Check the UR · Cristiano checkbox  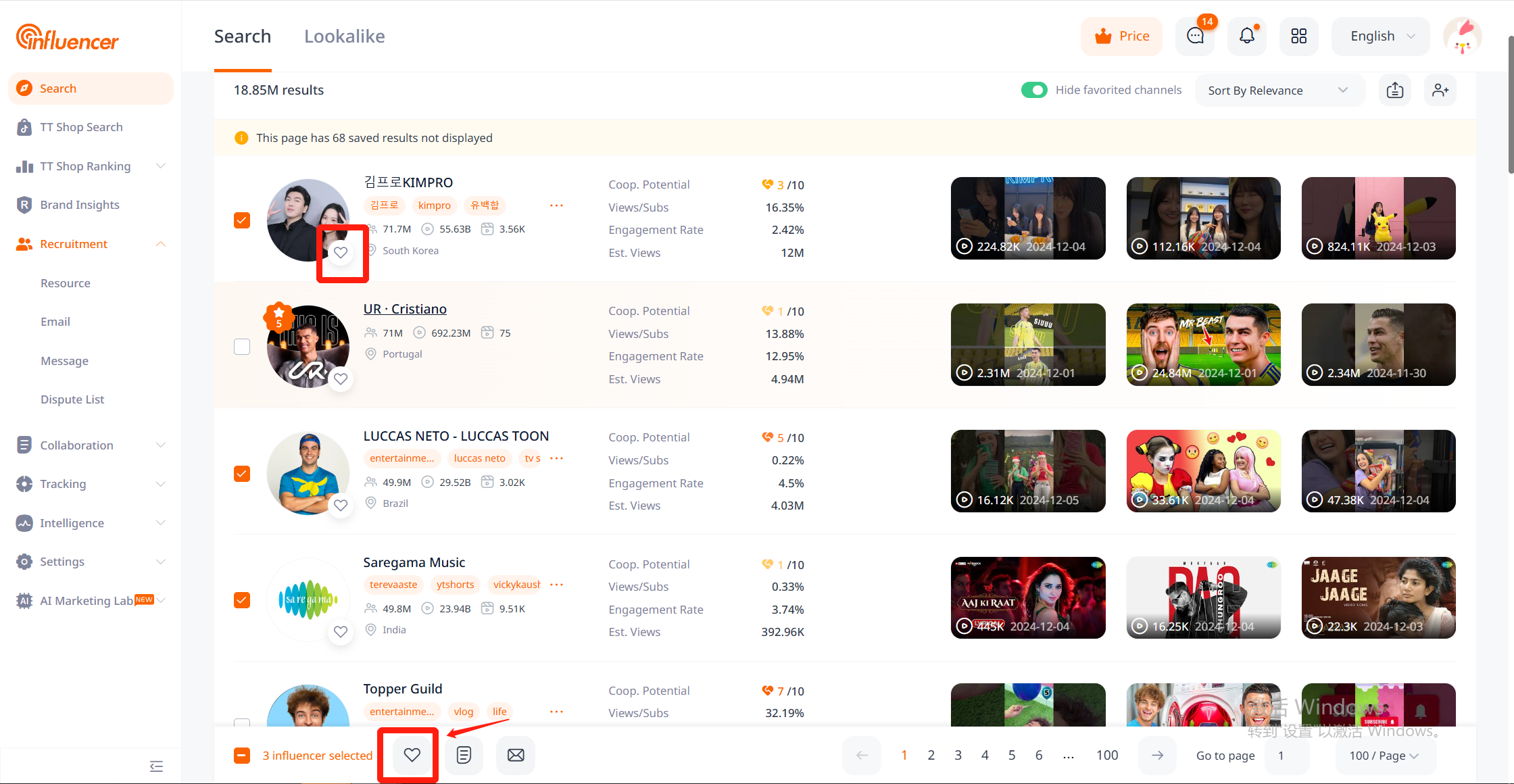pos(242,347)
